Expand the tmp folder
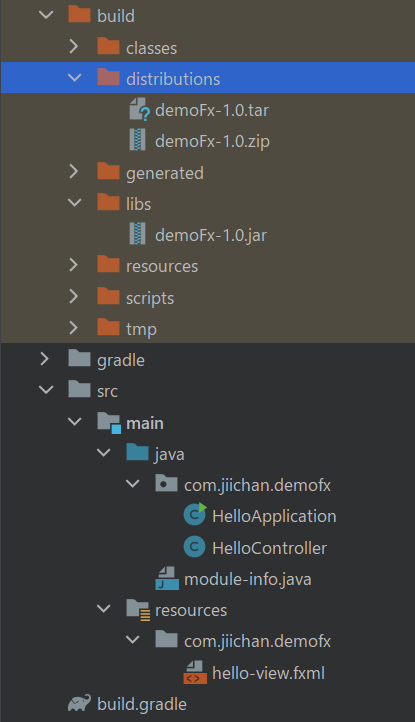The height and width of the screenshot is (722, 415). click(x=74, y=327)
